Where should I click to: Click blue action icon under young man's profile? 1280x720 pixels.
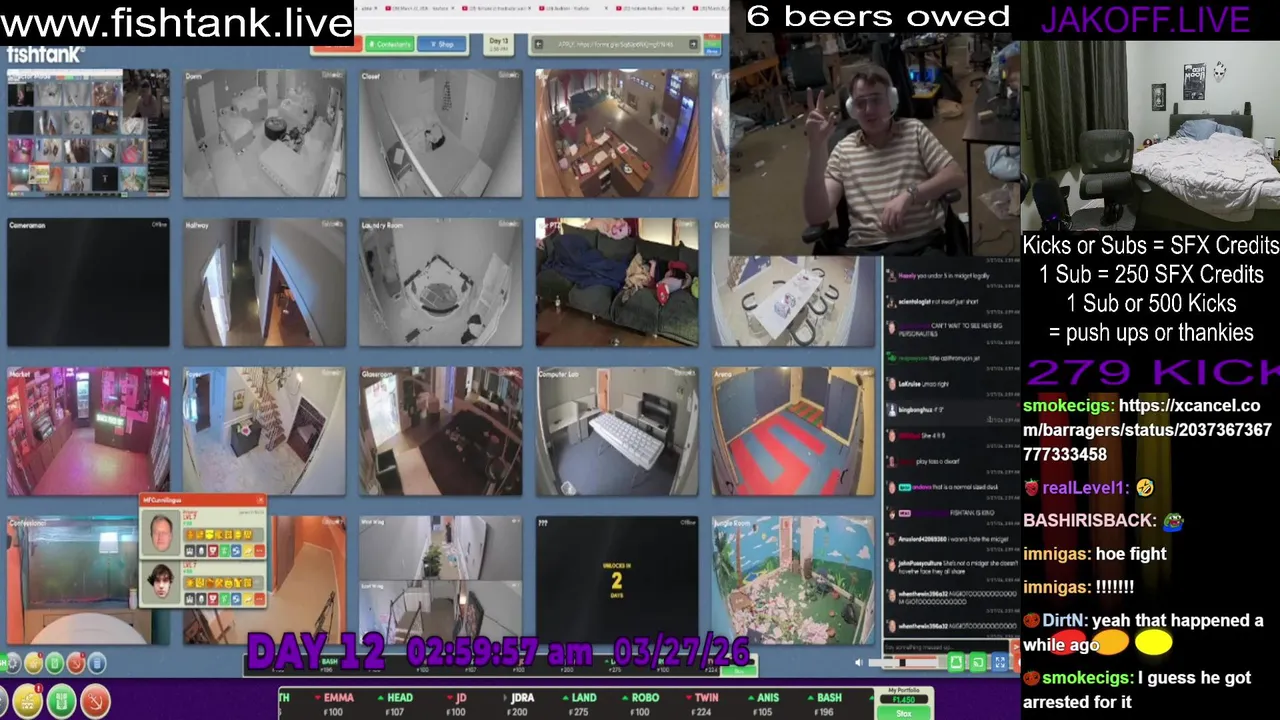tap(236, 599)
